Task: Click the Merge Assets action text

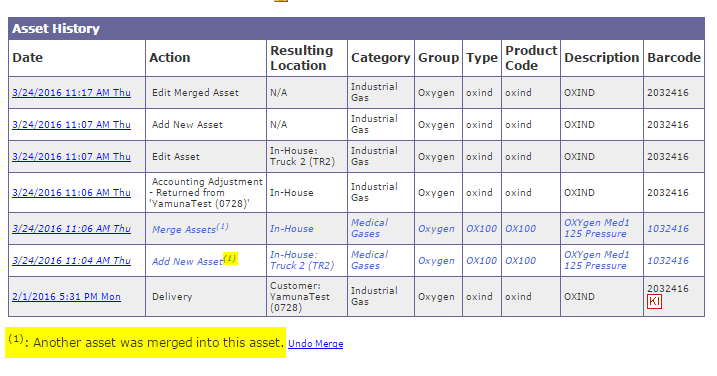Action: (184, 229)
